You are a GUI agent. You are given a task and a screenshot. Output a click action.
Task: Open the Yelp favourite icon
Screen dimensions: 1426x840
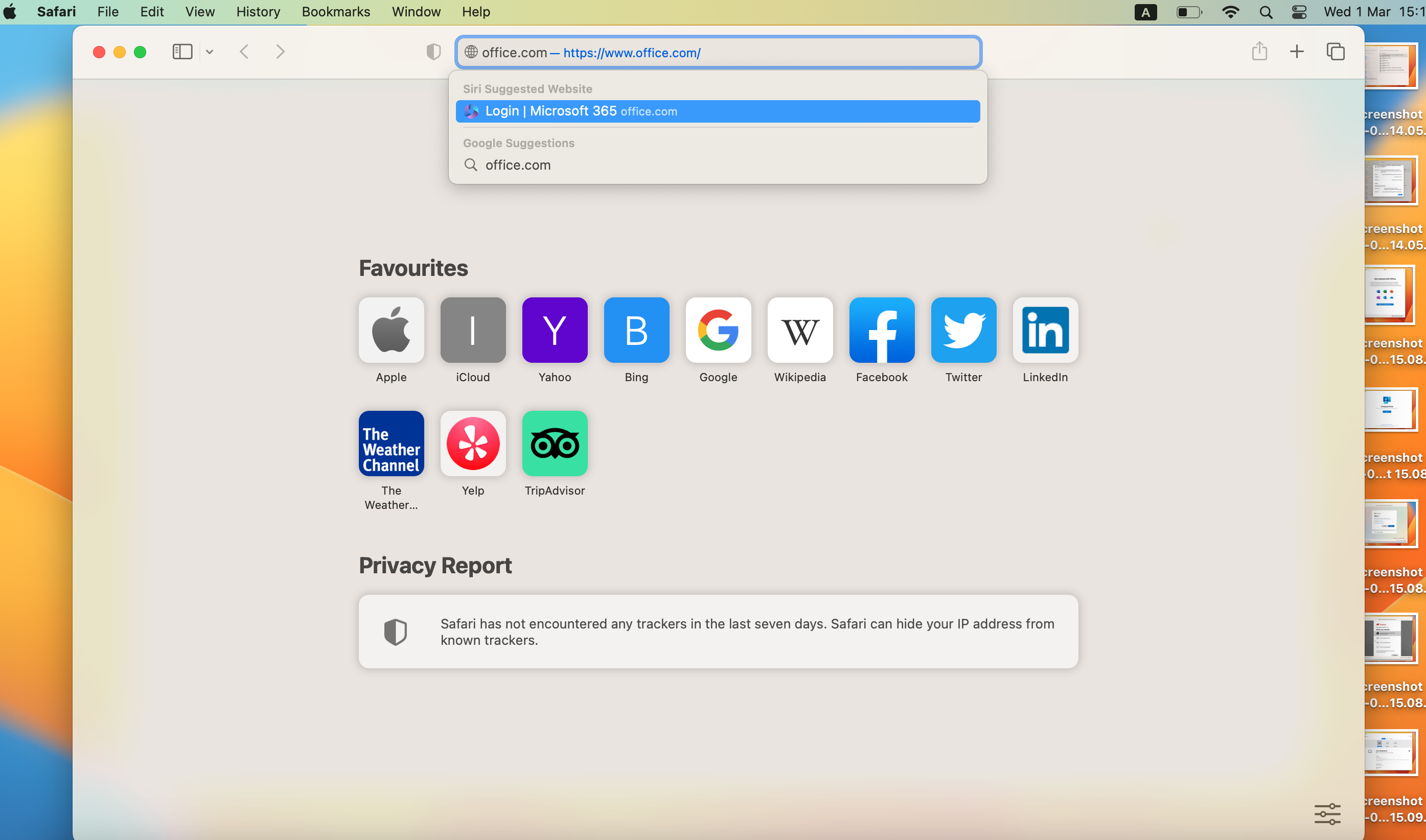(473, 444)
